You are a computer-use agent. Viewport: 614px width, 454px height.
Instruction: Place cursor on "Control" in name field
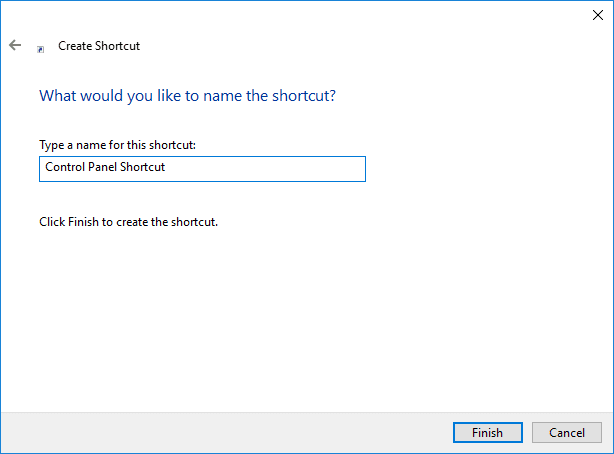[x=65, y=168]
